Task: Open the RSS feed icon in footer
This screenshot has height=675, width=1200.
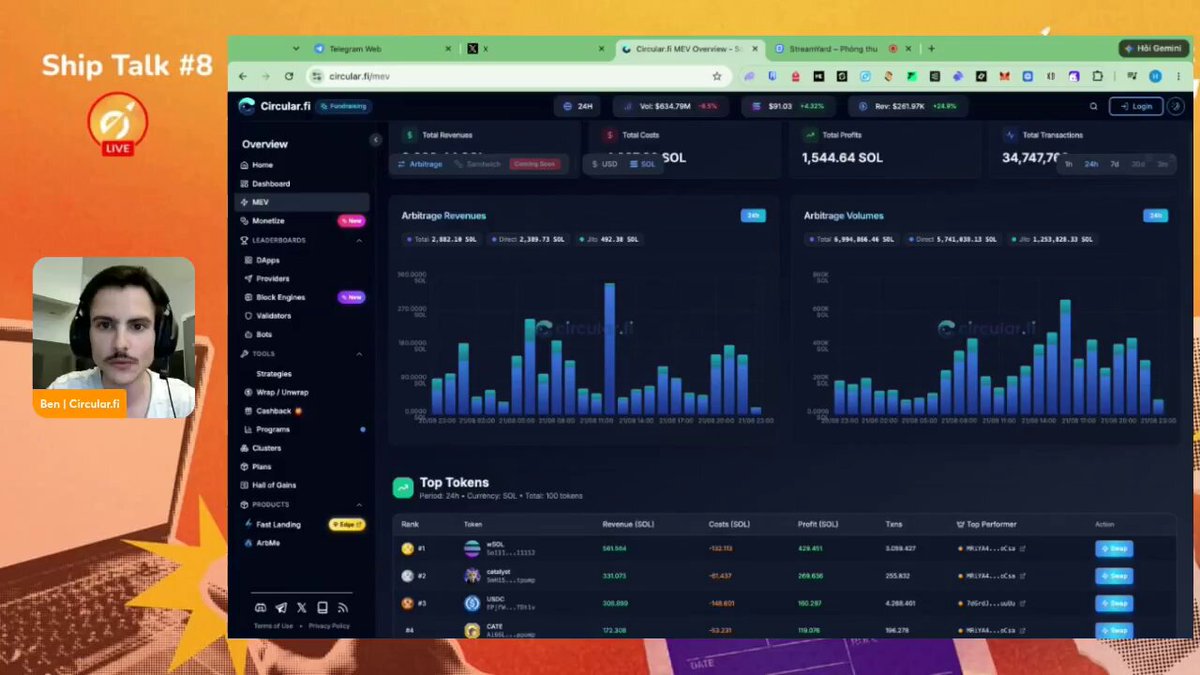Action: (x=343, y=607)
